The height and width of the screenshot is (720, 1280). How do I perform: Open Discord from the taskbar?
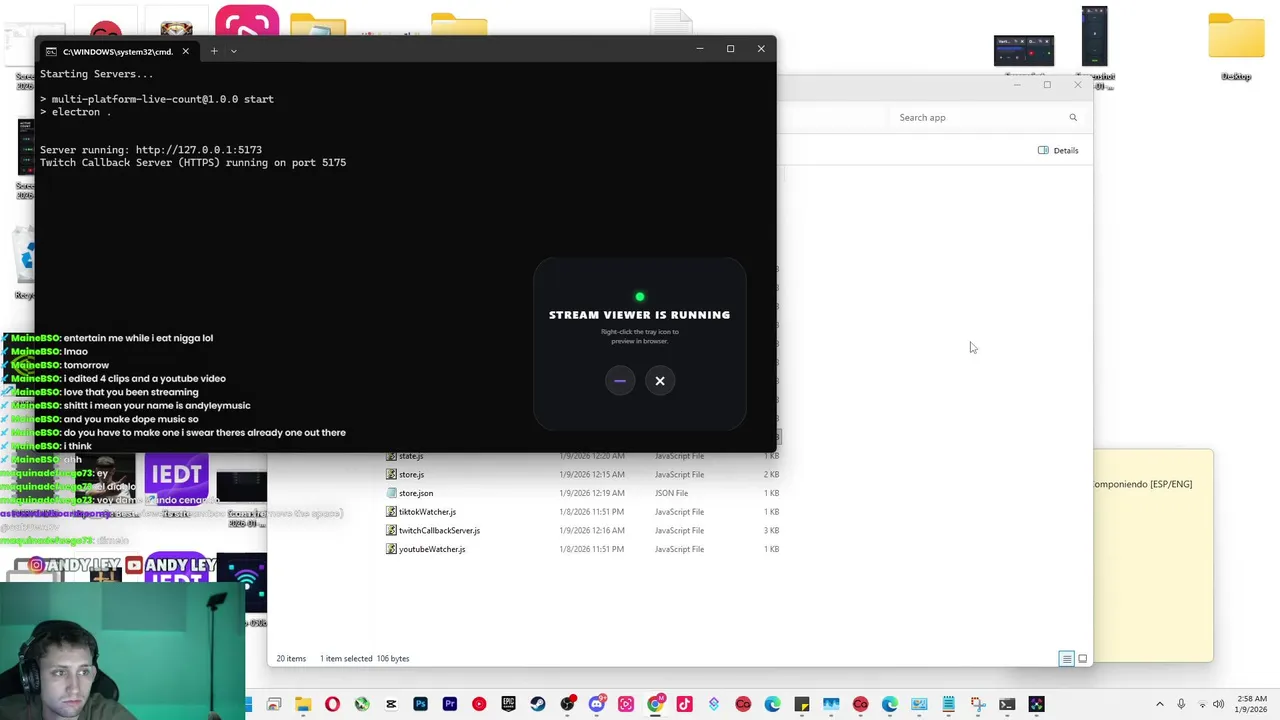click(597, 705)
